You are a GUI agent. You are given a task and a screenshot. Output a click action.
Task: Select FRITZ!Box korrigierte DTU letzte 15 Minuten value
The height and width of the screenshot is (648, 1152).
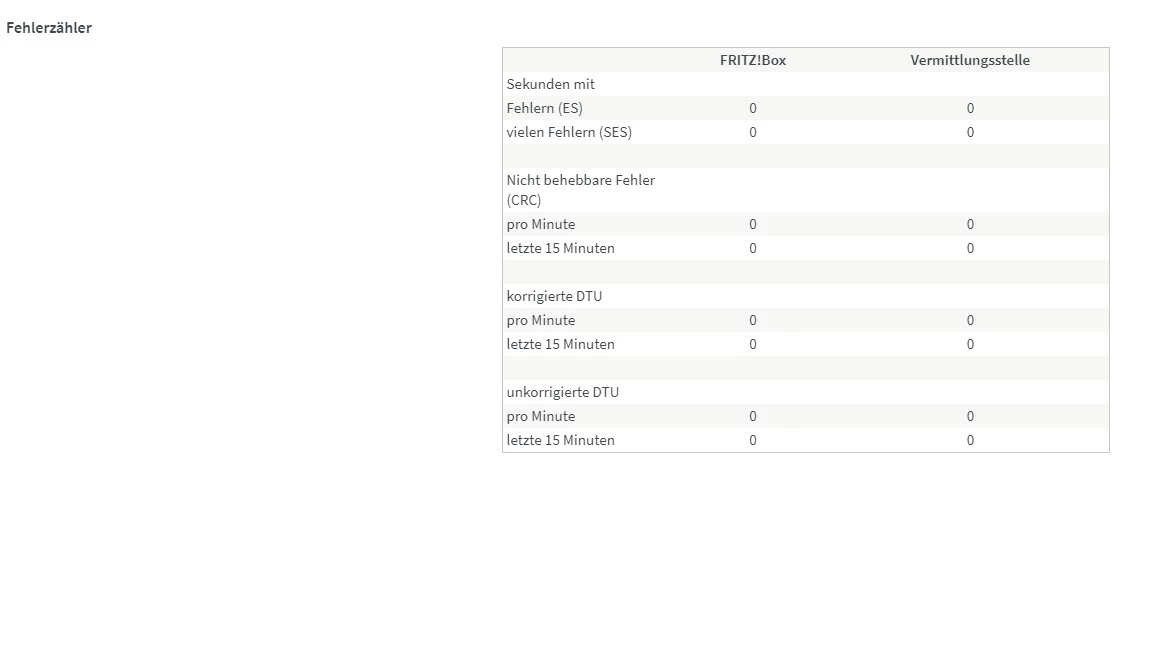click(752, 344)
